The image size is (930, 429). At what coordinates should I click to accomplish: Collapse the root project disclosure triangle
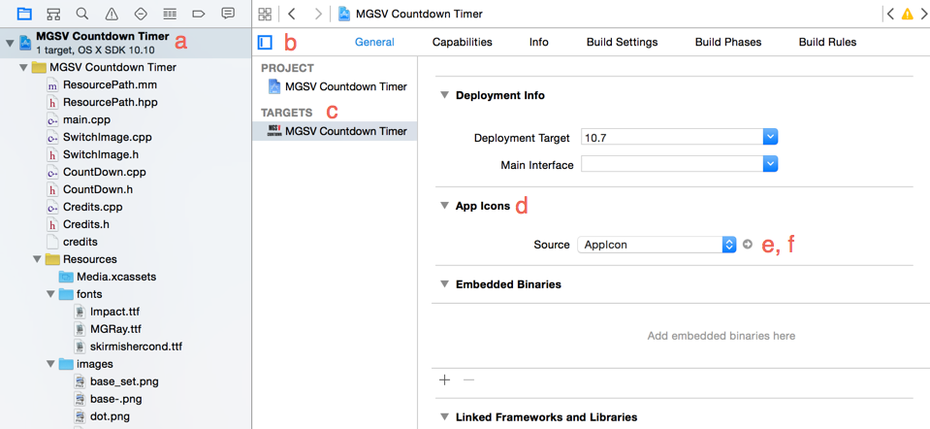point(9,43)
